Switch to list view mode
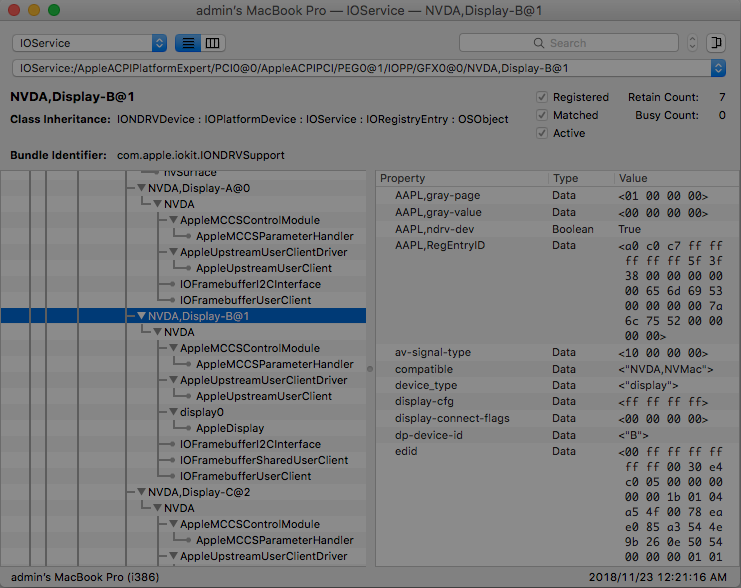 click(188, 43)
